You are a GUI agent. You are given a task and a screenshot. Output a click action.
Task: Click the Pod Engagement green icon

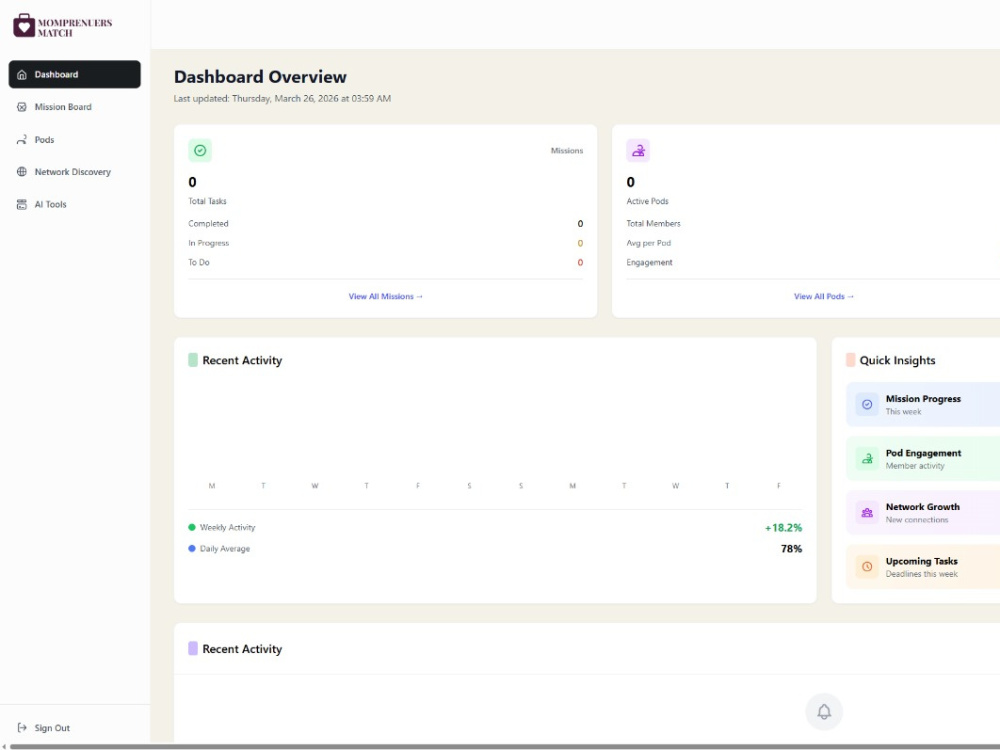pos(867,459)
